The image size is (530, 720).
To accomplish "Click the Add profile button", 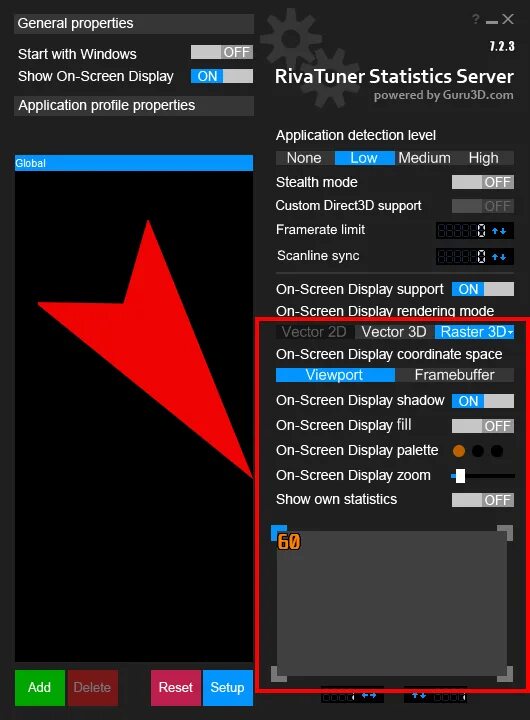I will click(39, 687).
